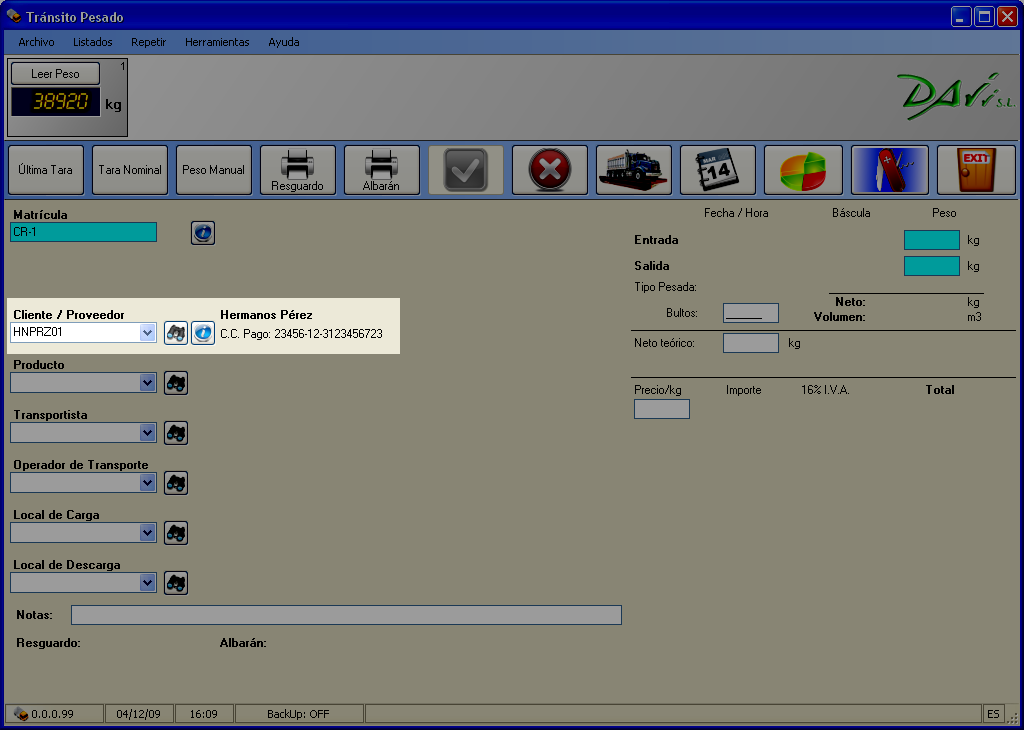Click the 0.0.0.99 version text

pyautogui.click(x=52, y=714)
